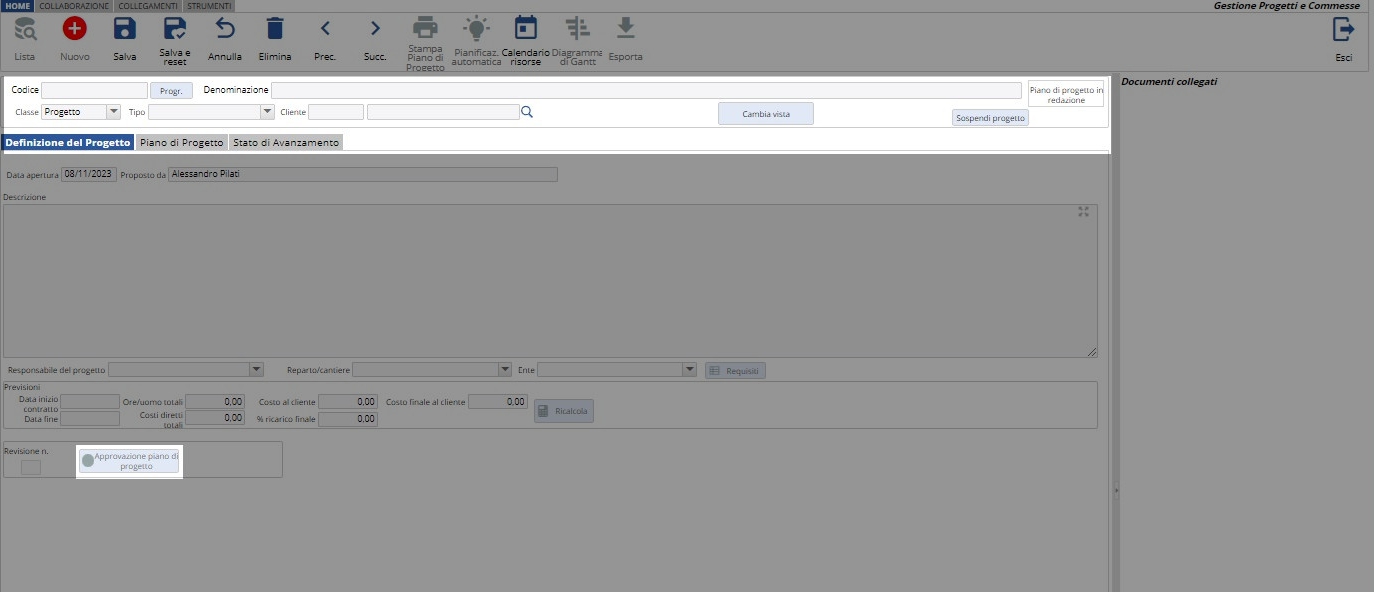Open Stampa Piano di Progetto printer icon

[425, 28]
